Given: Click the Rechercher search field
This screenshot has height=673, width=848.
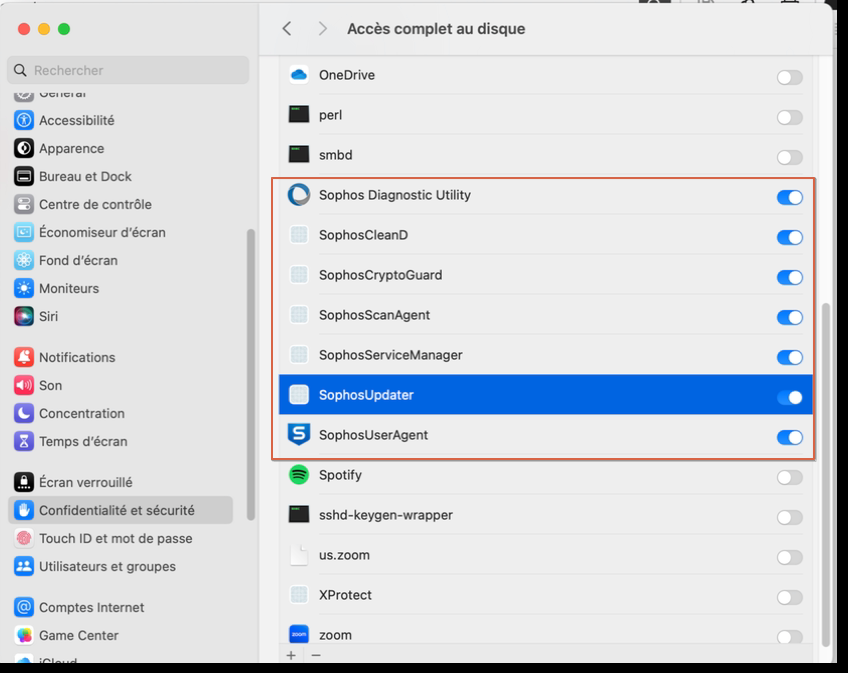Looking at the screenshot, I should [x=128, y=70].
